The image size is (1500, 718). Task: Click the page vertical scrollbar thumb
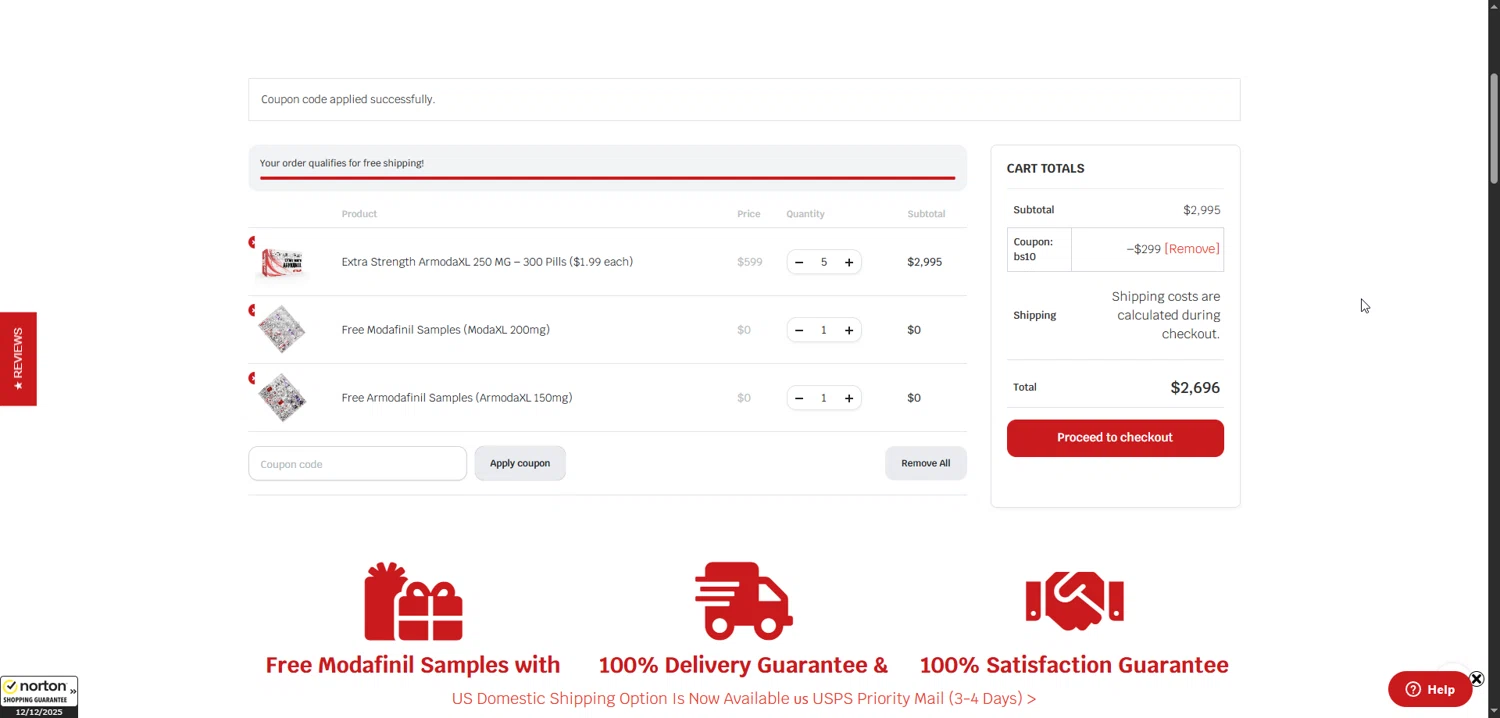pos(1494,128)
